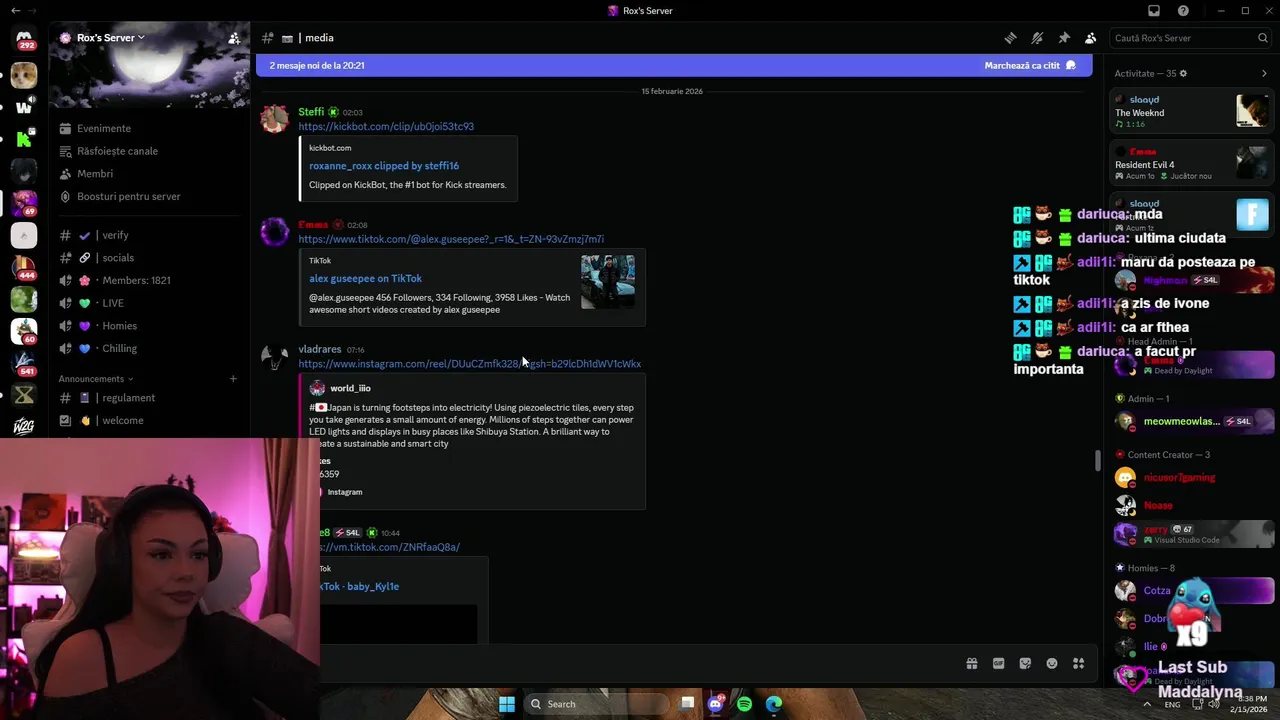Open the server icon with 541 badge
The width and height of the screenshot is (1280, 720).
pos(24,363)
